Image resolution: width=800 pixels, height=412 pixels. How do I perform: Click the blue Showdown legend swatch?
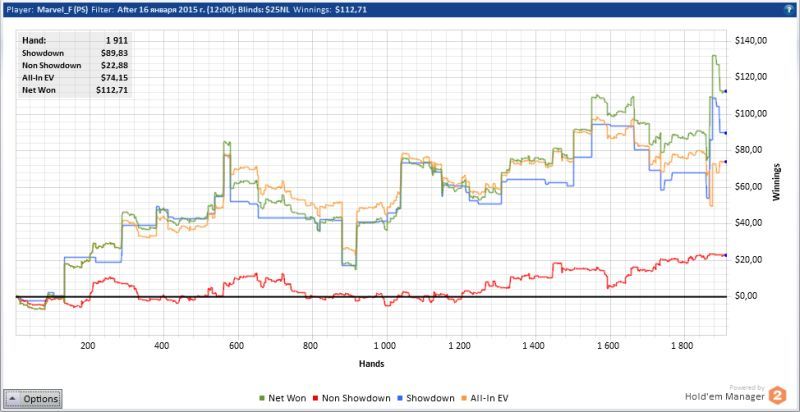click(x=400, y=398)
